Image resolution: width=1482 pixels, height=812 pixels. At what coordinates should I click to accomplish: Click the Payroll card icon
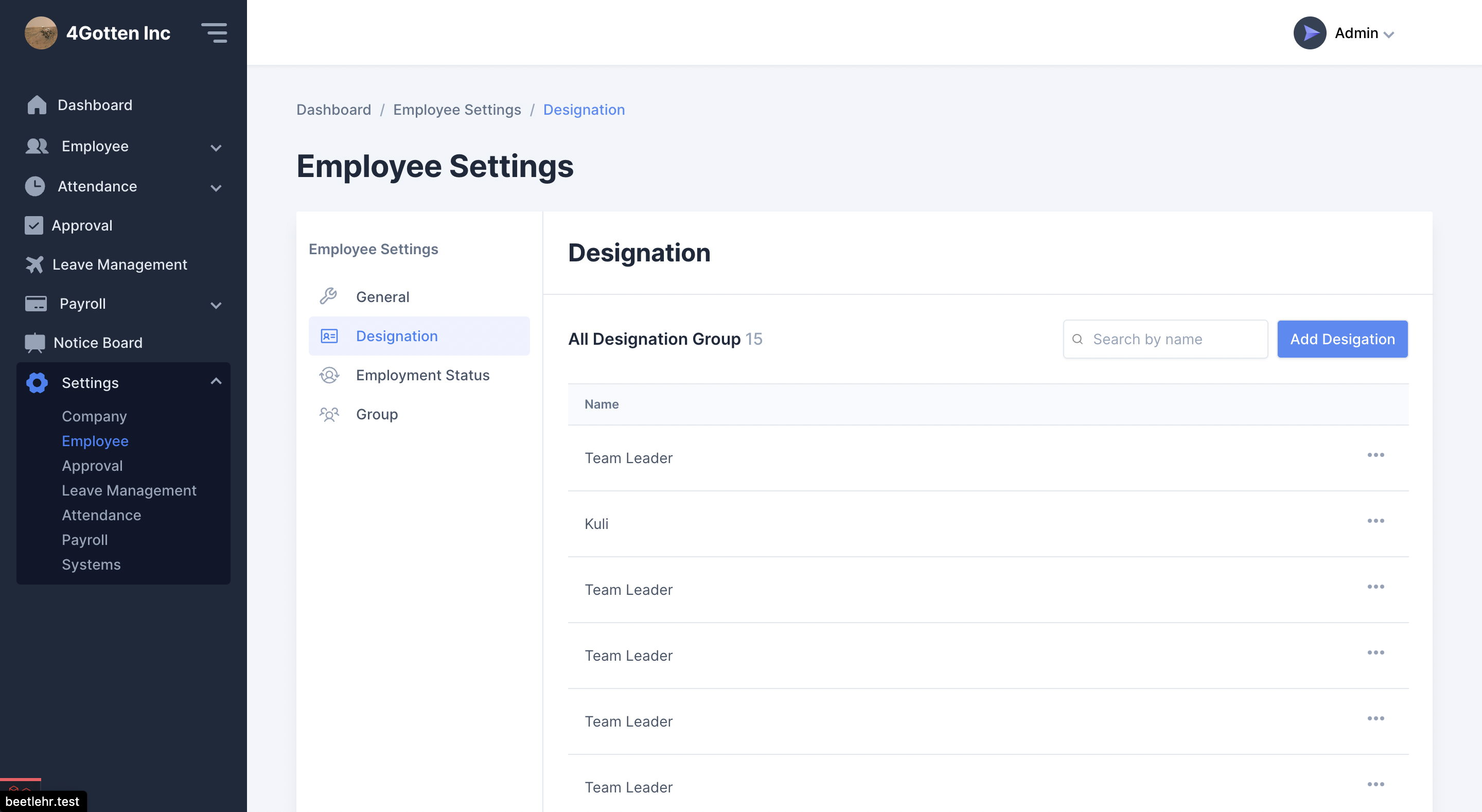pos(36,303)
